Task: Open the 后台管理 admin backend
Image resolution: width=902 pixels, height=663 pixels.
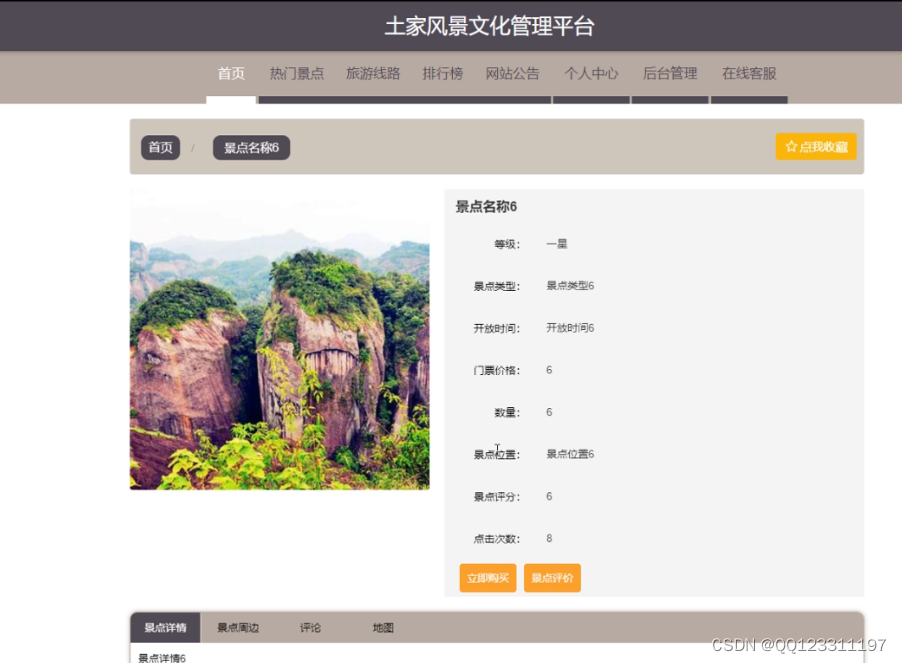Action: click(x=669, y=73)
